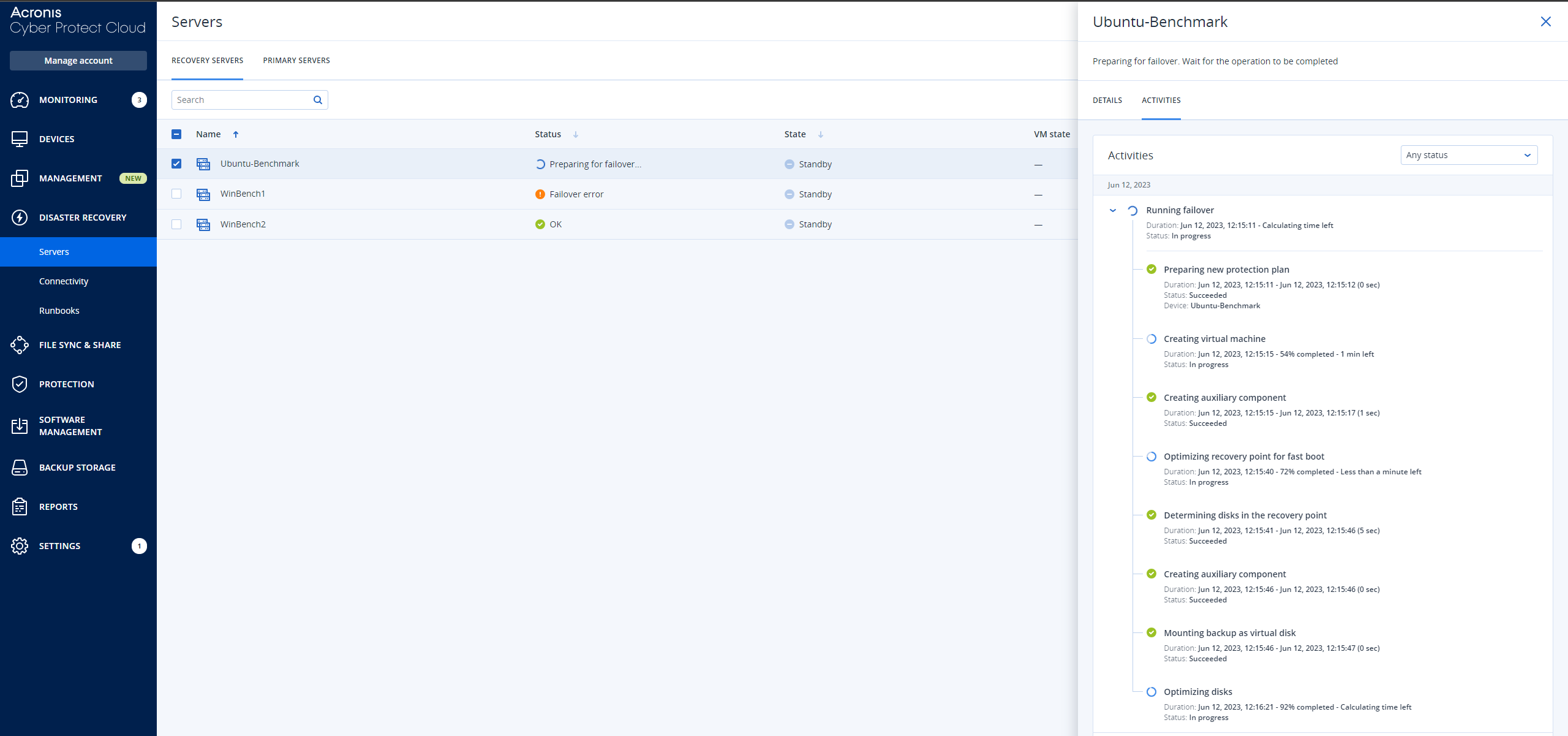
Task: Open the Servers submenu item
Action: 78,252
